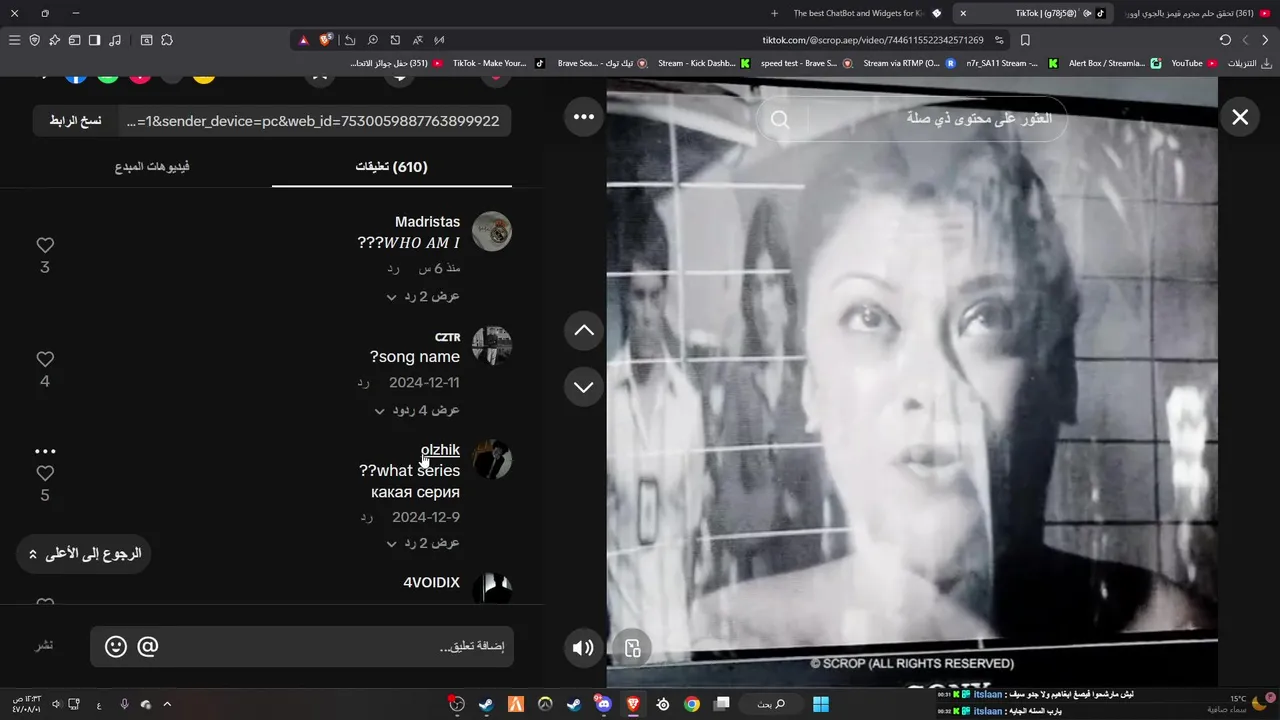Viewport: 1280px width, 720px height.
Task: Like the Madristas comment
Action: coord(45,245)
